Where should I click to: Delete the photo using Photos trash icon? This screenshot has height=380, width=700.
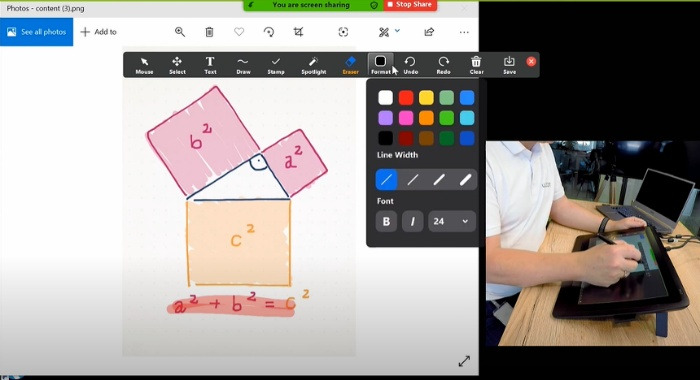pyautogui.click(x=209, y=32)
